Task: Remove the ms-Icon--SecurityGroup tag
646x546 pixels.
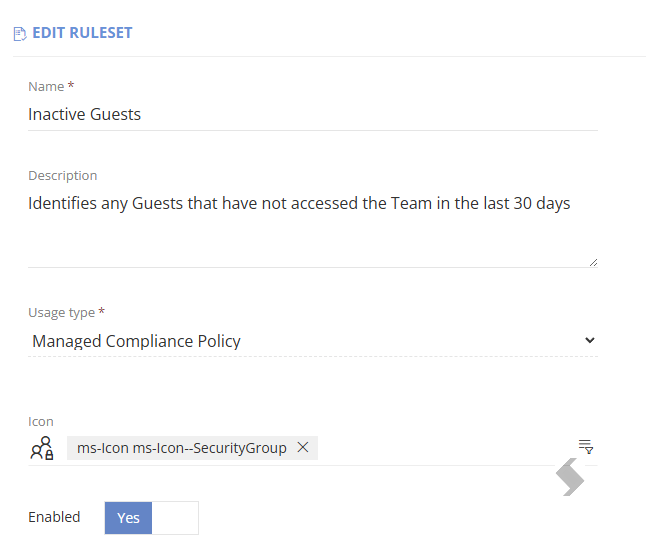Action: [x=303, y=447]
